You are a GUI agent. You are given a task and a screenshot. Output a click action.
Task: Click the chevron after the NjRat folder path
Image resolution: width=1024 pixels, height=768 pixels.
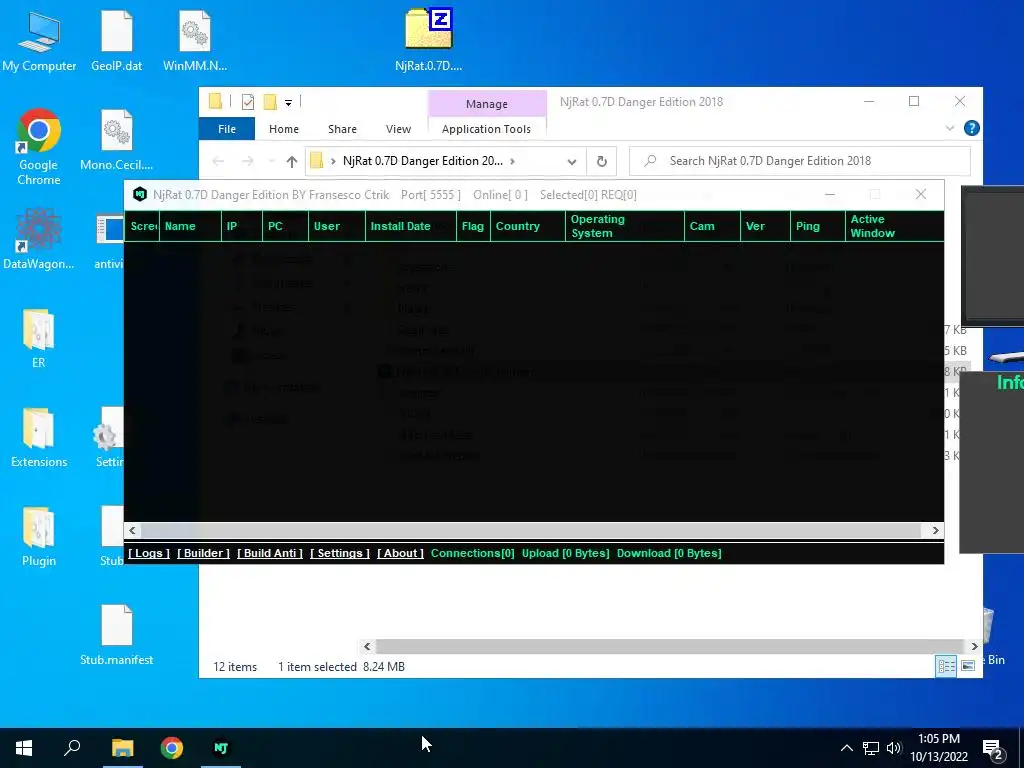point(513,161)
